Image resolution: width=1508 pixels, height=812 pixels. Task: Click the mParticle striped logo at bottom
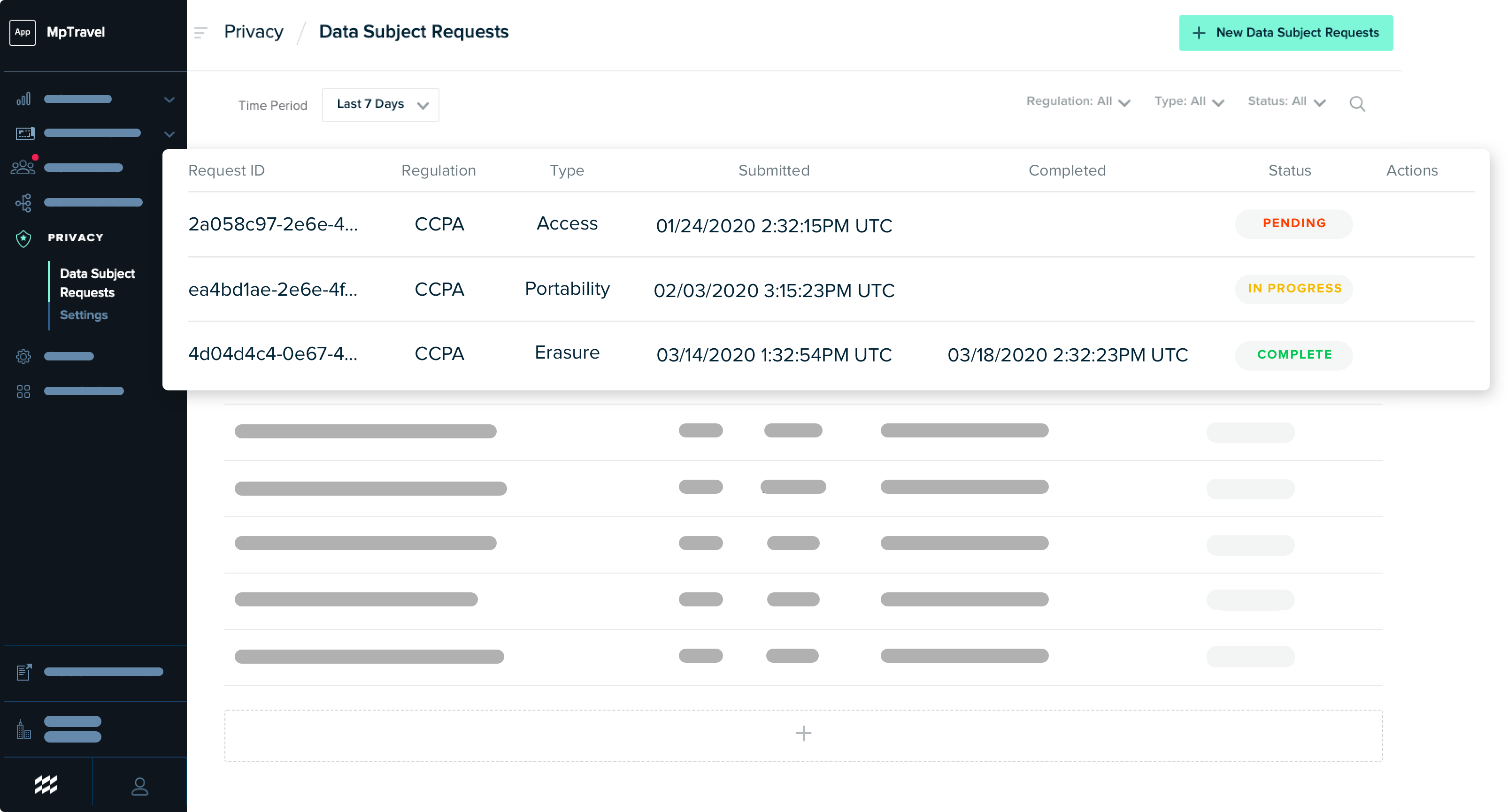tap(46, 784)
